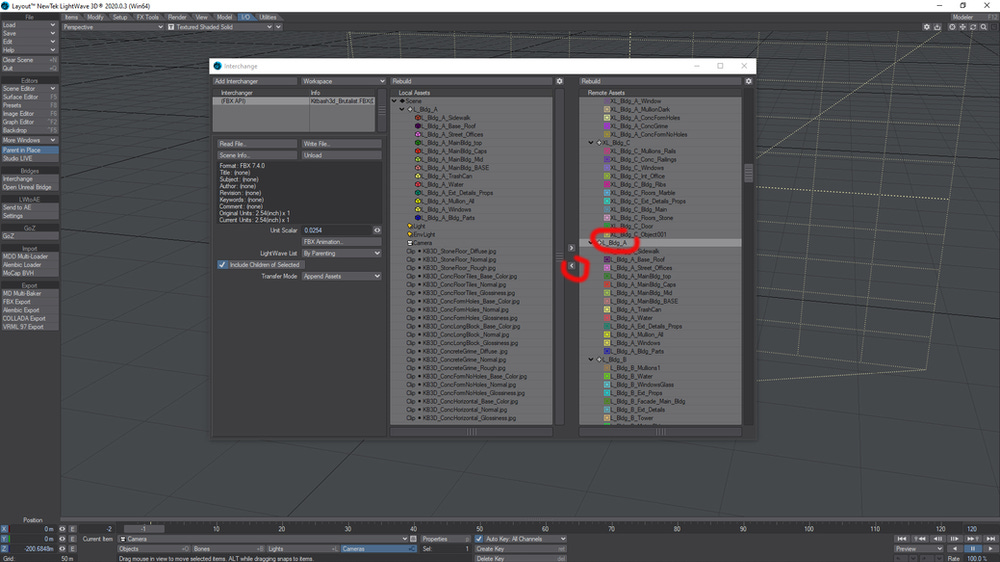Switch to the Setup tab
Viewport: 1000px width, 562px height.
pos(120,17)
